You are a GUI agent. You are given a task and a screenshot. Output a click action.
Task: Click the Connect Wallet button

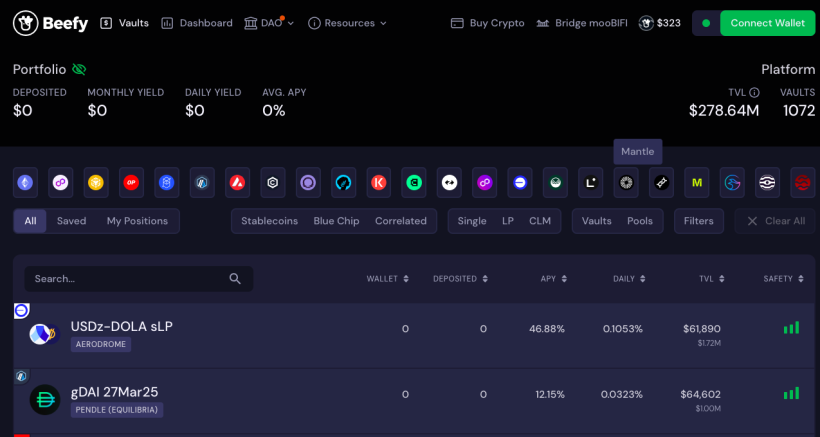pos(767,23)
